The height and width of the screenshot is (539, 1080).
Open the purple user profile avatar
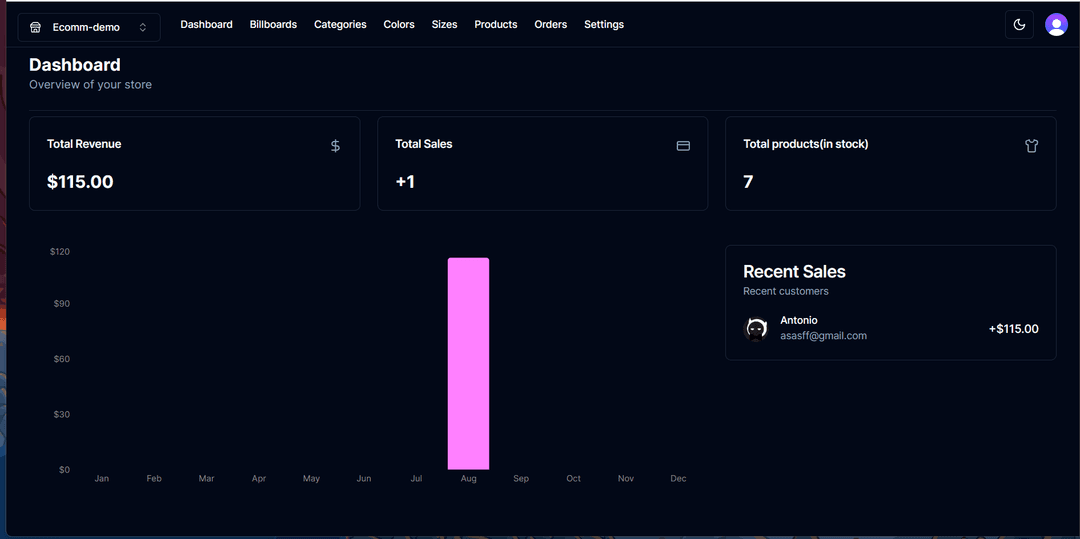1055,25
